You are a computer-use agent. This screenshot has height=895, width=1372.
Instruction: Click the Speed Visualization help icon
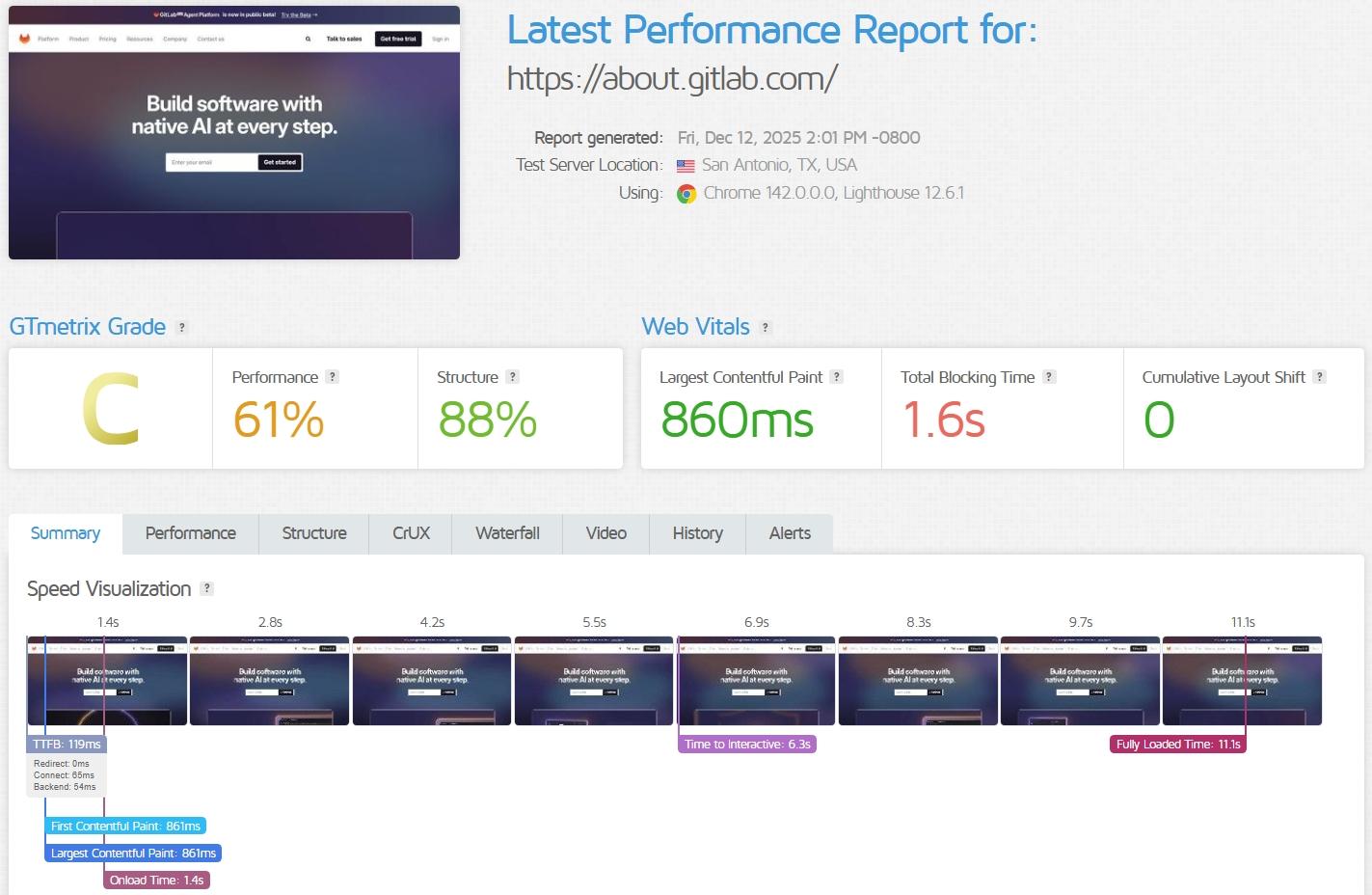click(x=206, y=588)
